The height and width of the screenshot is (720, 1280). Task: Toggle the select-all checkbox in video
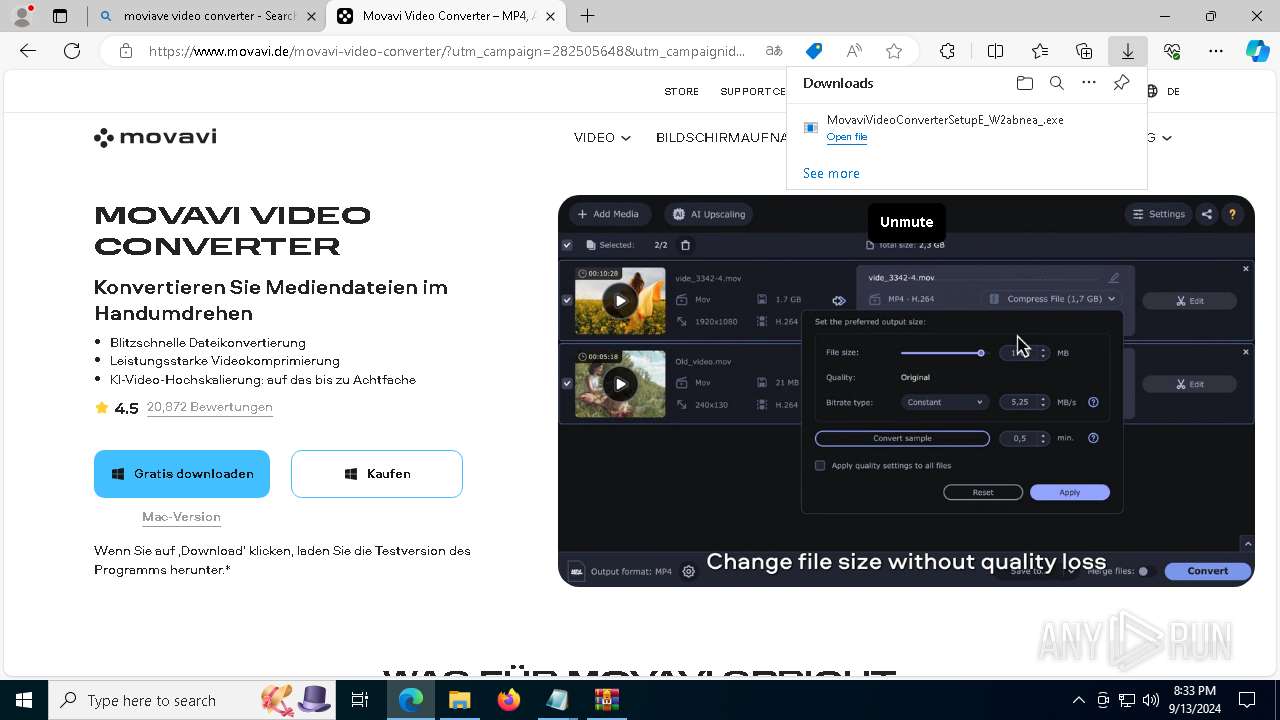[x=567, y=245]
